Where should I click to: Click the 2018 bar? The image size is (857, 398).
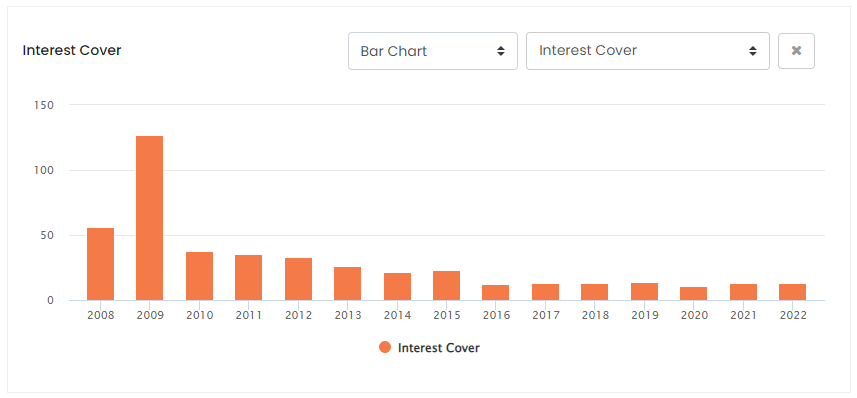(x=595, y=292)
